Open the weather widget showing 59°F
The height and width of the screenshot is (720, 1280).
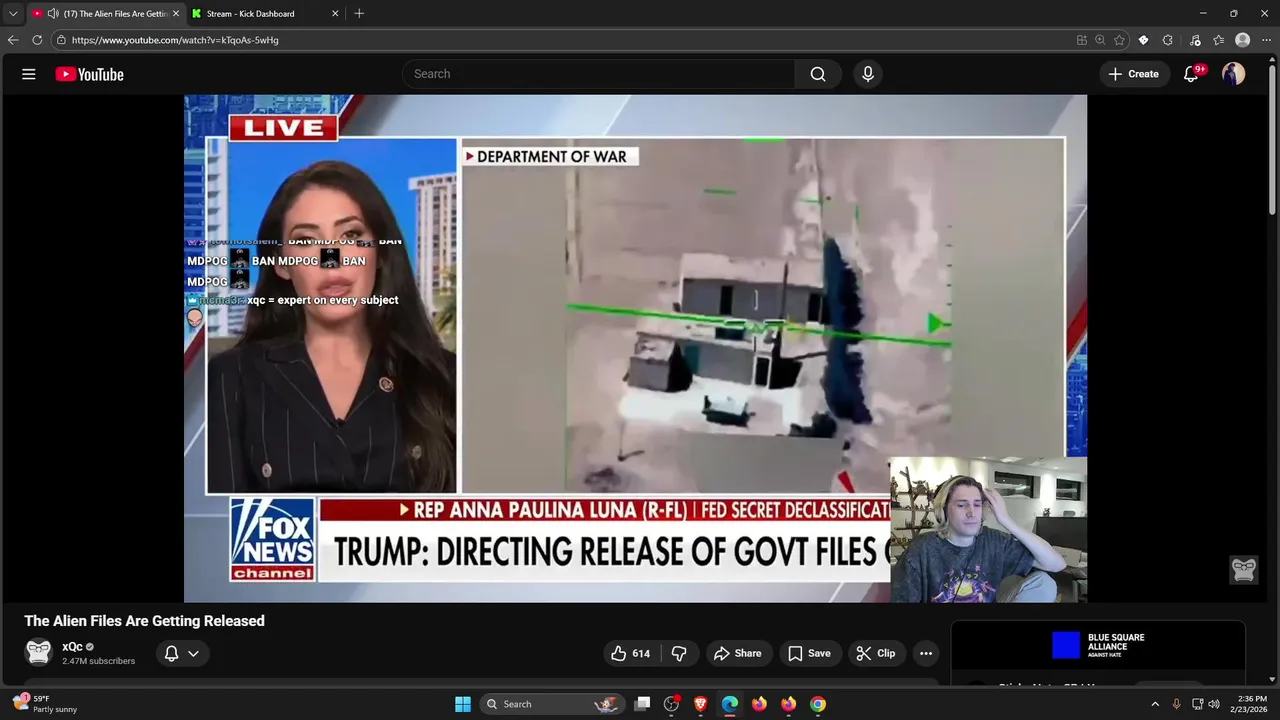[x=46, y=704]
